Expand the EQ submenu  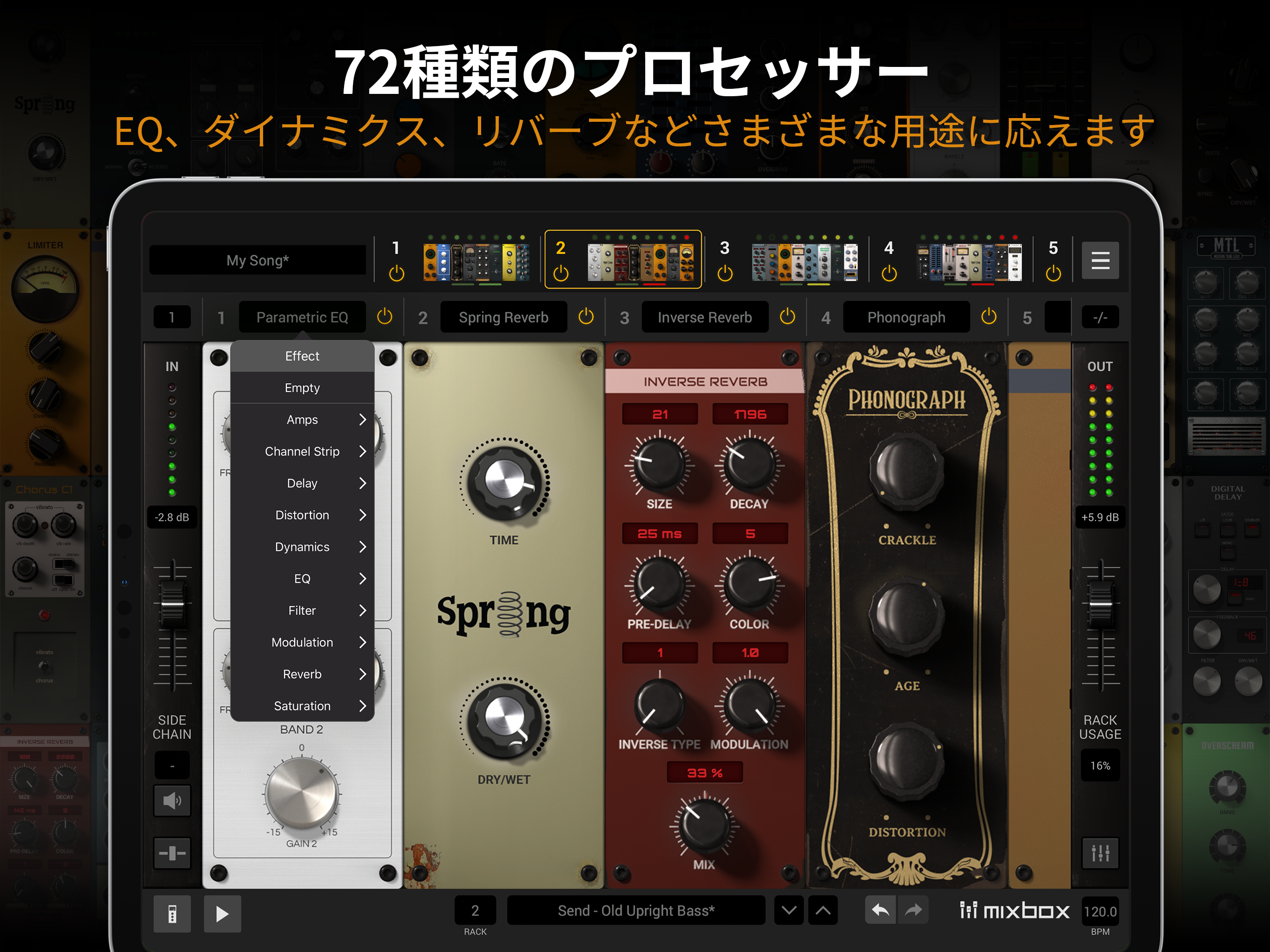coord(302,579)
